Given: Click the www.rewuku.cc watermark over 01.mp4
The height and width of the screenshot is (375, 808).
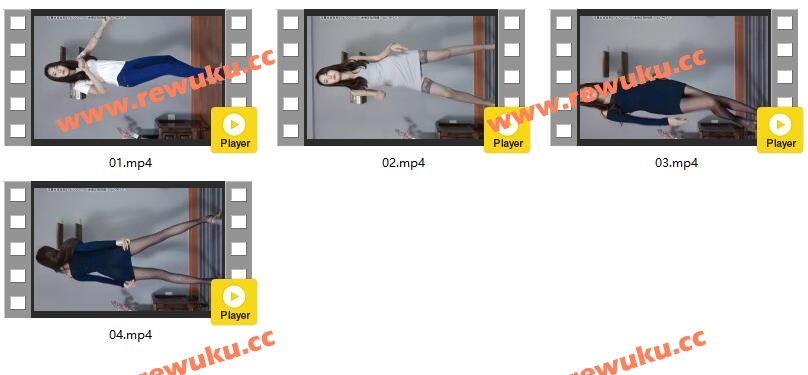Looking at the screenshot, I should [165, 90].
